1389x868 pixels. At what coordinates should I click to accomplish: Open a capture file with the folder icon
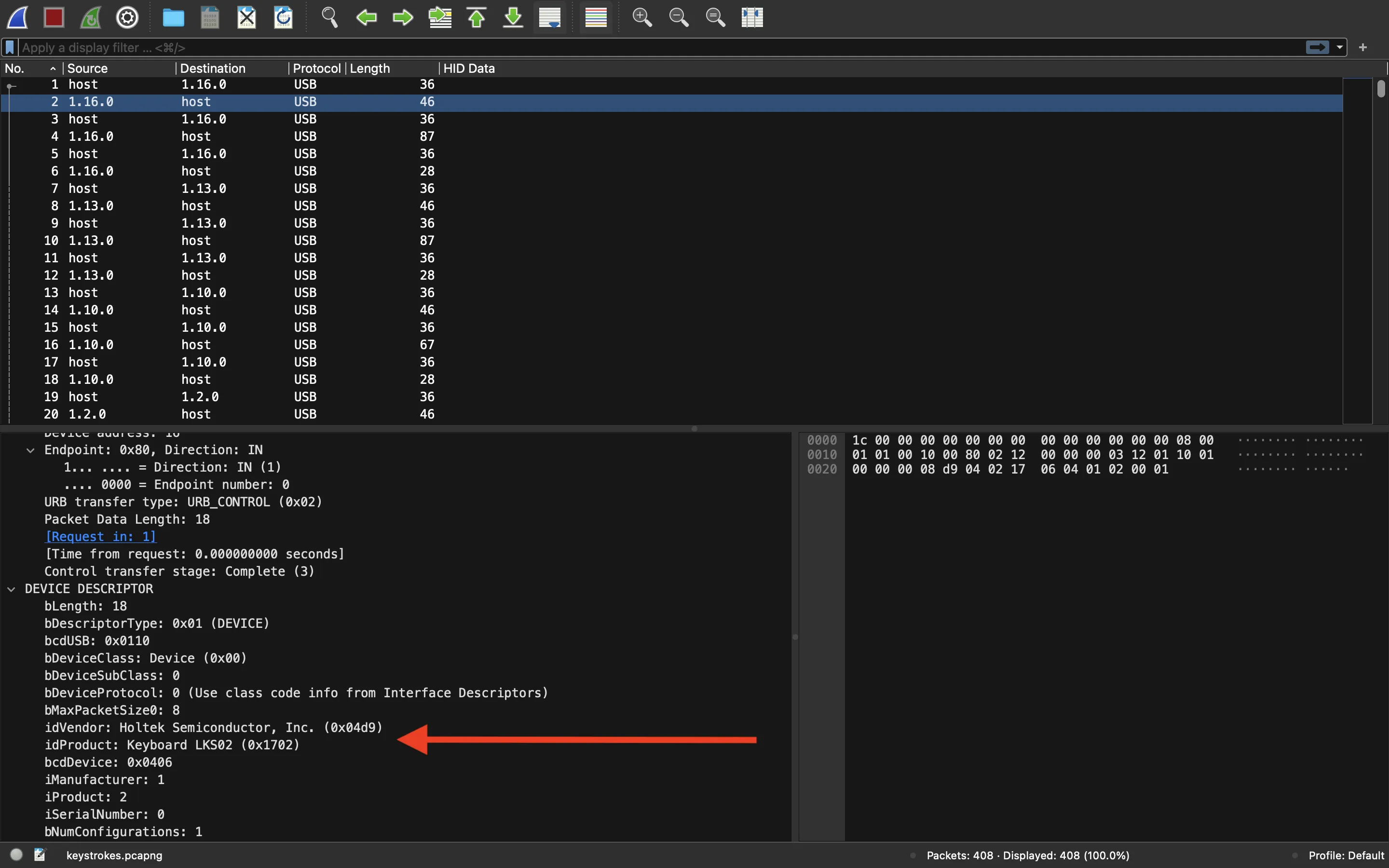tap(173, 17)
